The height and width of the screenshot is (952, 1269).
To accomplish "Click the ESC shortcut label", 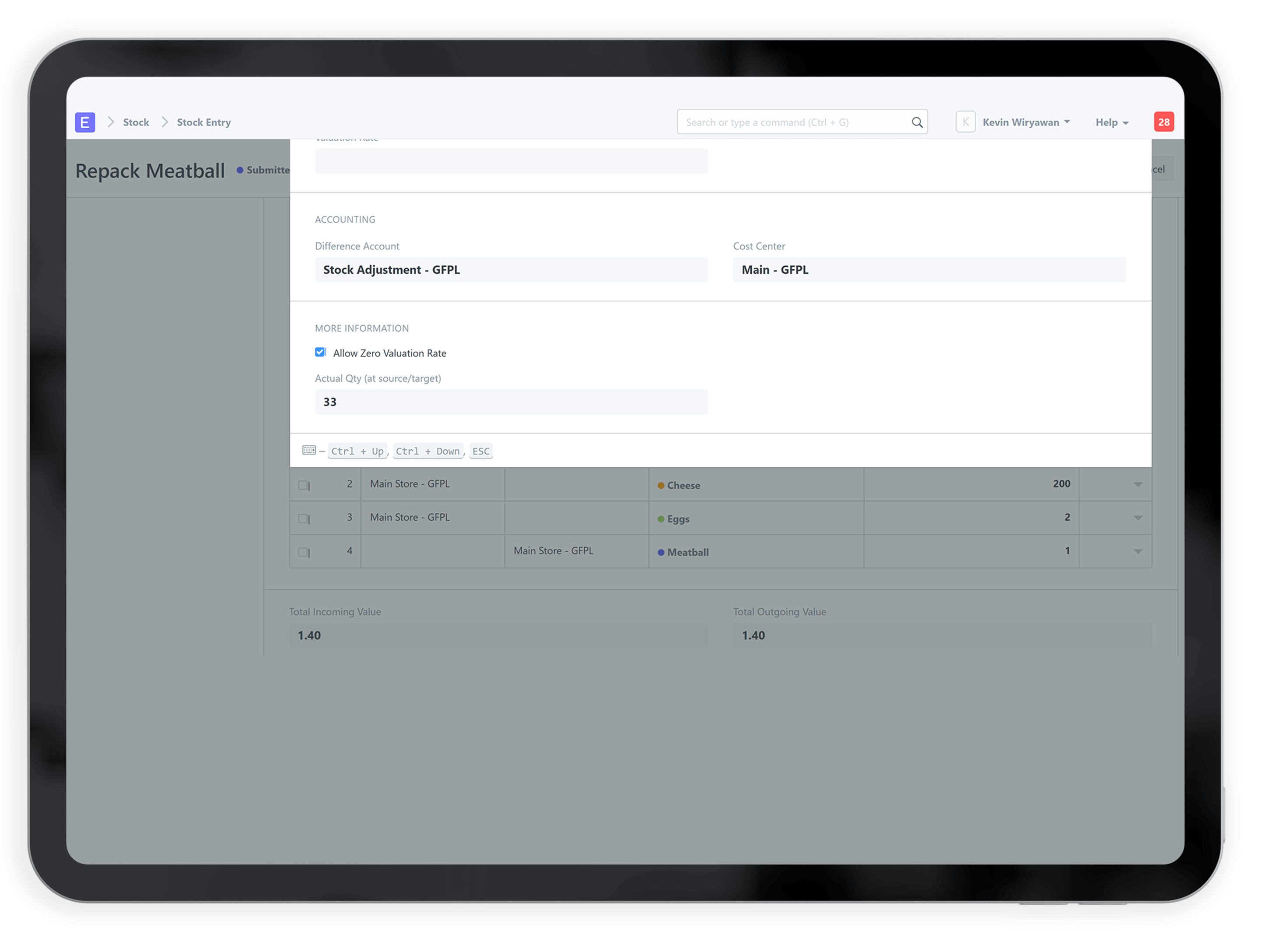I will pos(481,451).
